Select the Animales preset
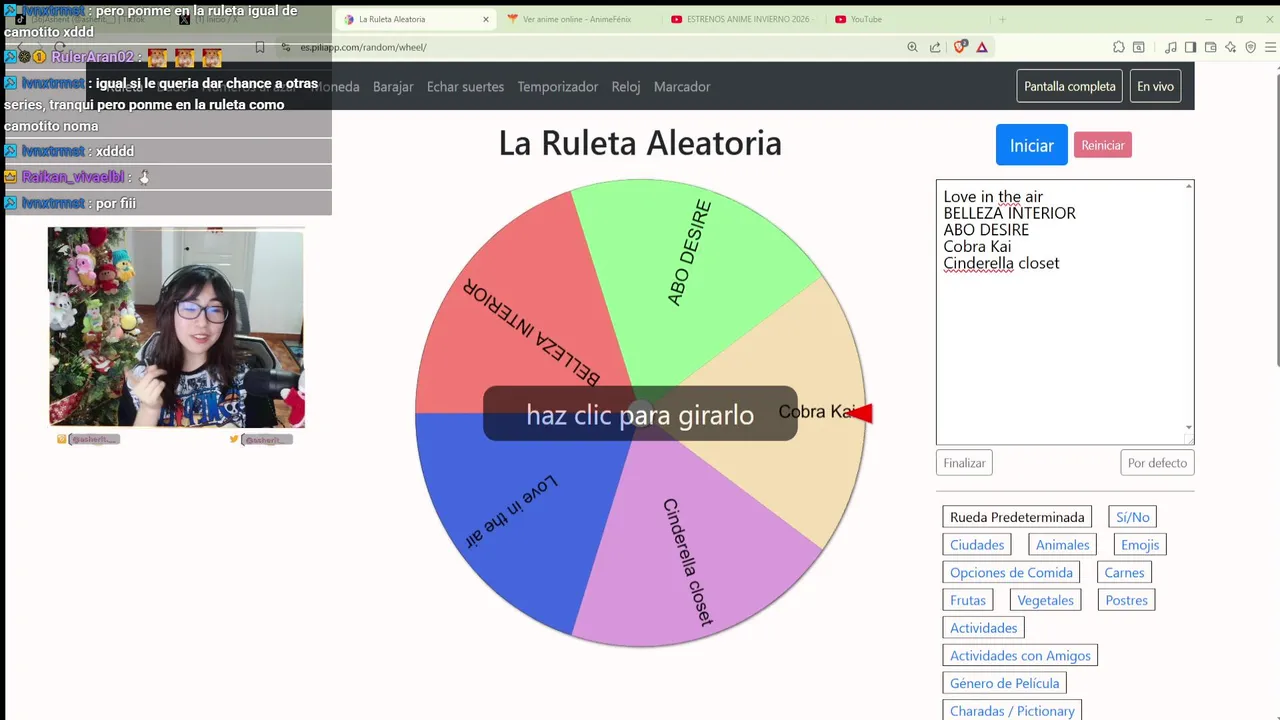Viewport: 1280px width, 720px height. 1062,545
